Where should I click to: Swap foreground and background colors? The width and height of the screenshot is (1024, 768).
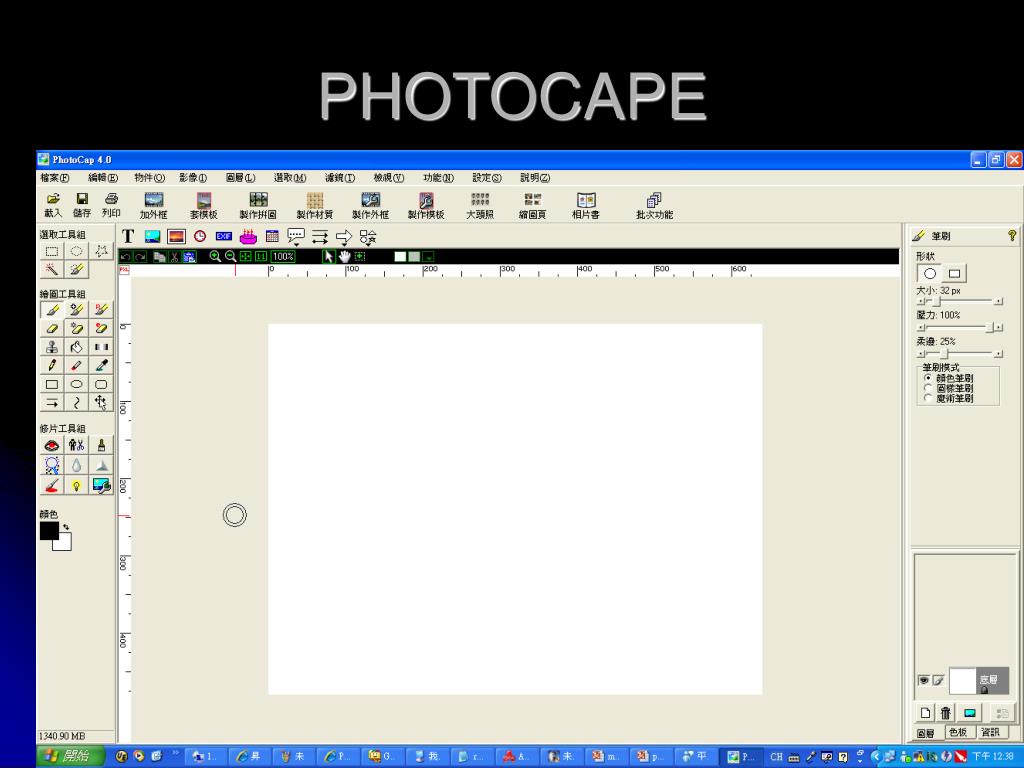coord(65,526)
